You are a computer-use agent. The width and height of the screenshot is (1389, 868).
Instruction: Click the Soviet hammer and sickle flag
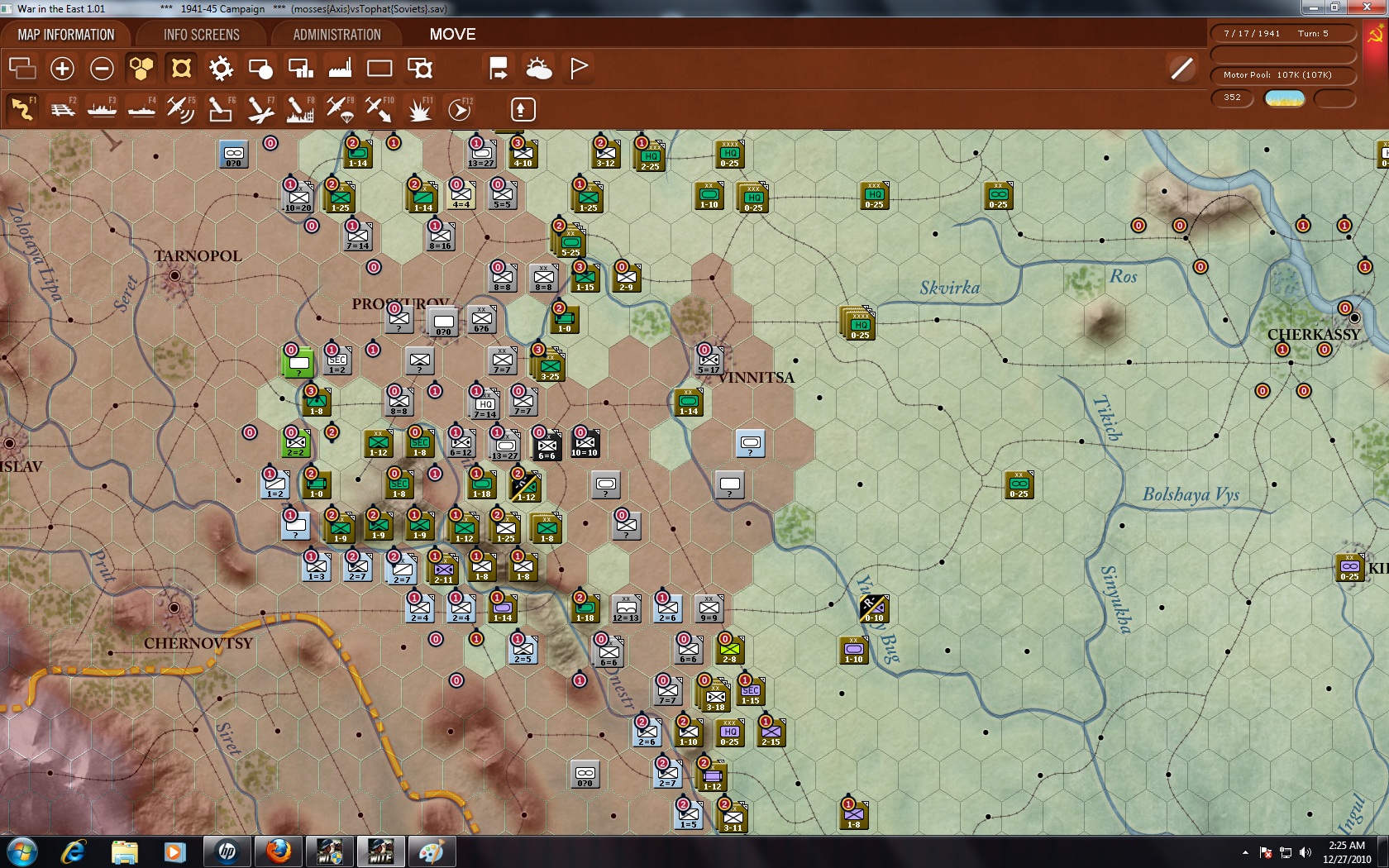1376,35
